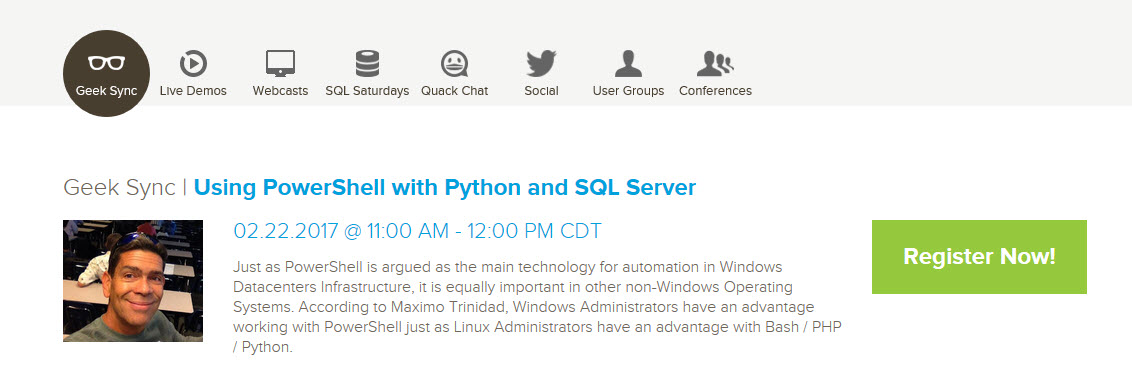Navigate to User Groups text label
Image resolution: width=1132 pixels, height=368 pixels.
628,91
